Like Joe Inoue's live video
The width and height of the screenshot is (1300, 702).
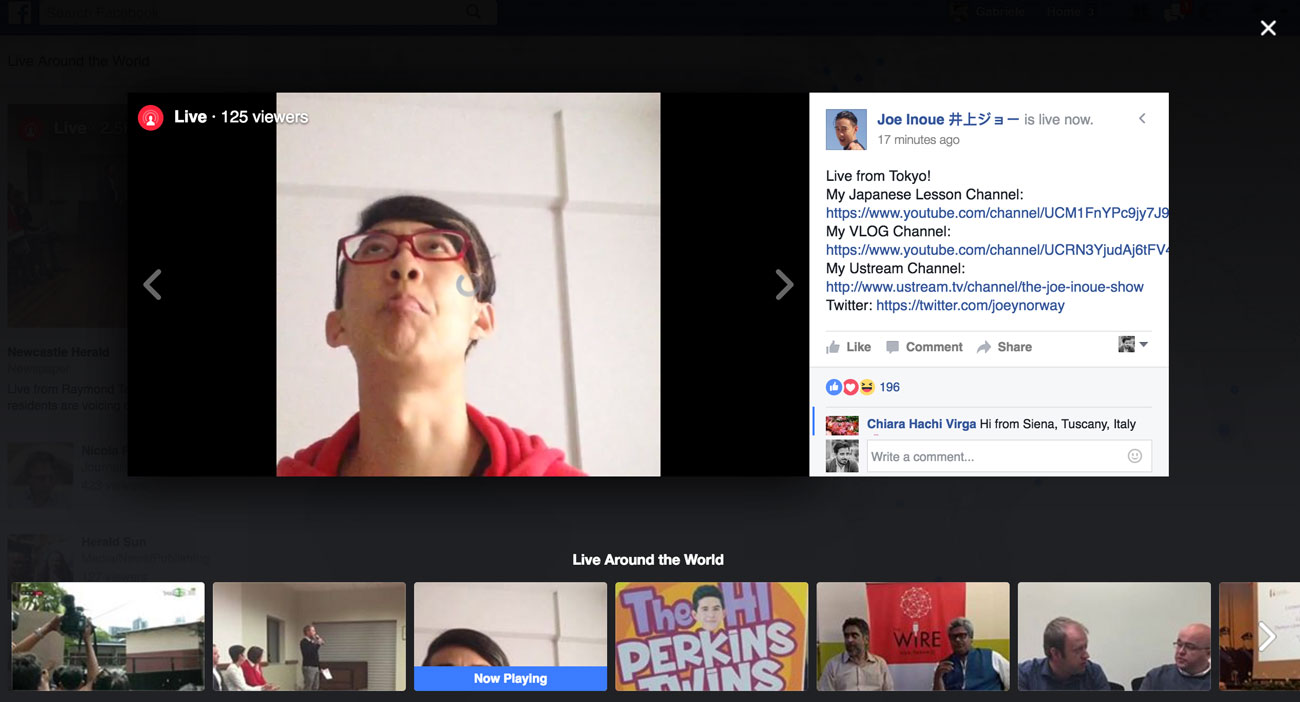tap(848, 347)
